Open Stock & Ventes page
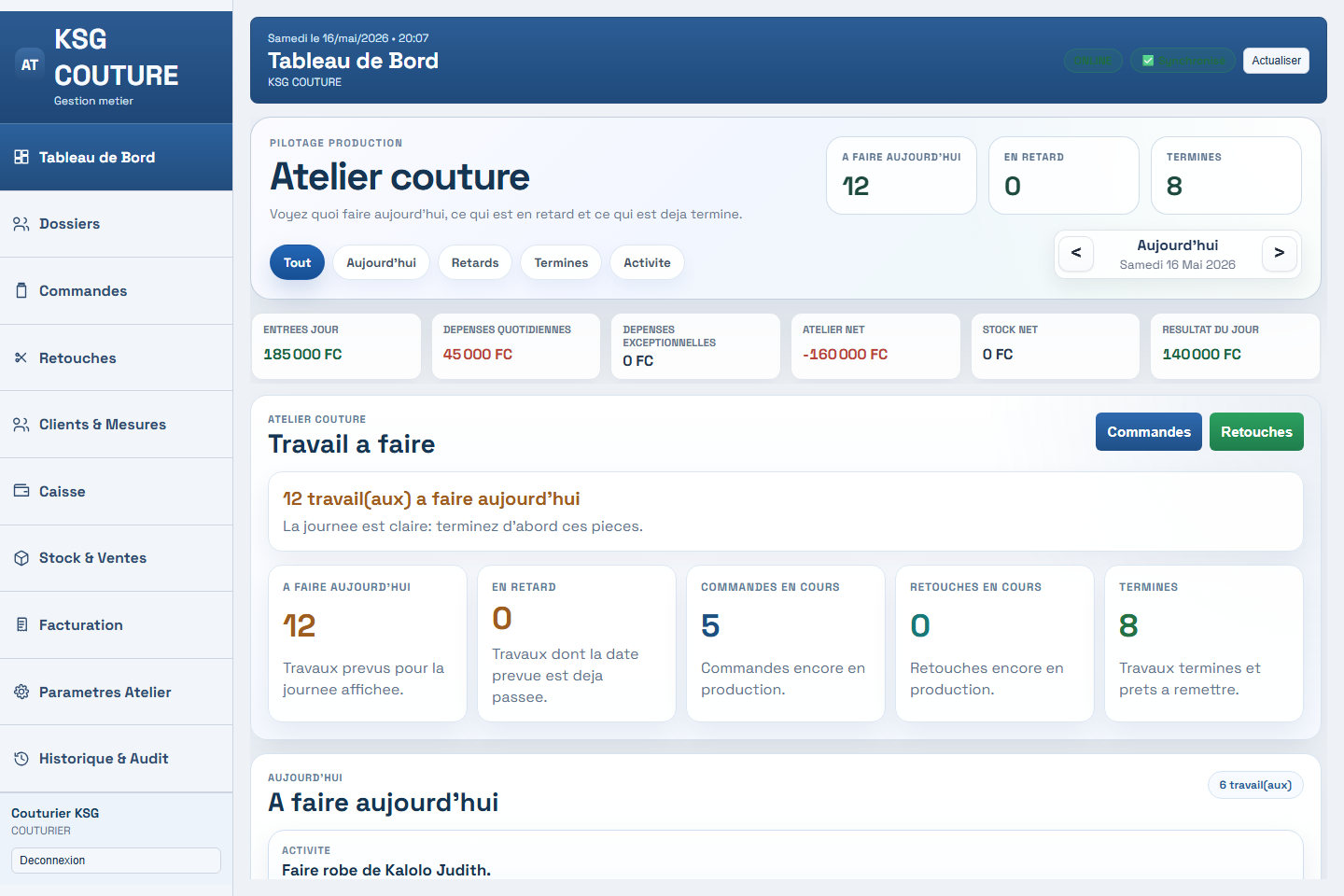This screenshot has height=896, width=1344. click(x=116, y=558)
